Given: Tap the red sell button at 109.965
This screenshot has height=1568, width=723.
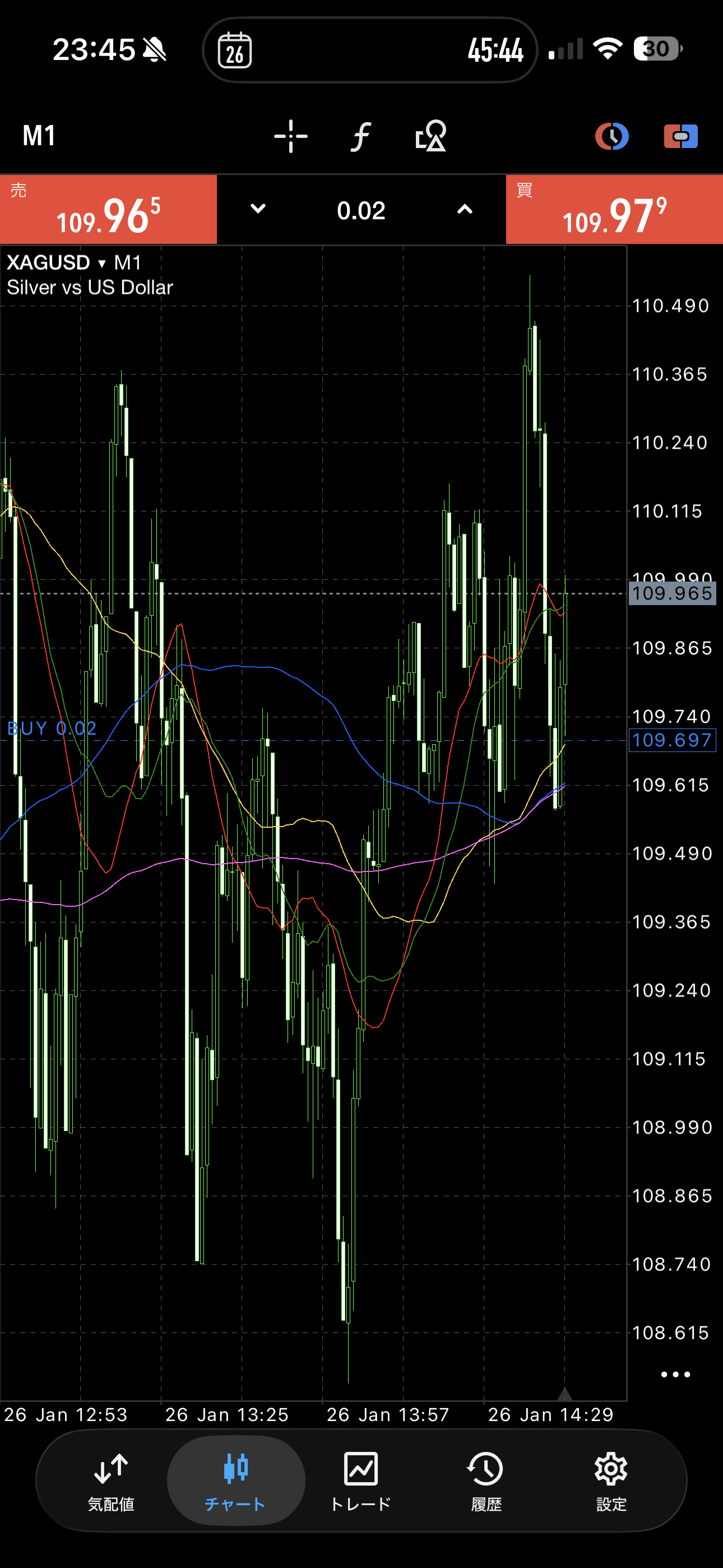Looking at the screenshot, I should [x=108, y=210].
